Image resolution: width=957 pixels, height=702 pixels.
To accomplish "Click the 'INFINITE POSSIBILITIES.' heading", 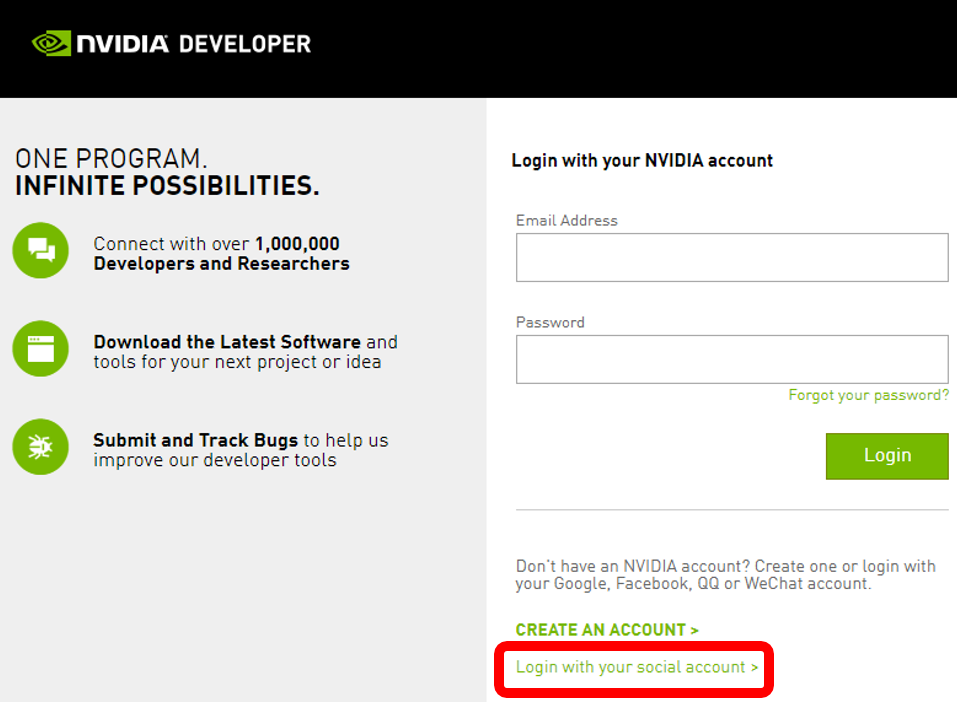I will pos(167,186).
